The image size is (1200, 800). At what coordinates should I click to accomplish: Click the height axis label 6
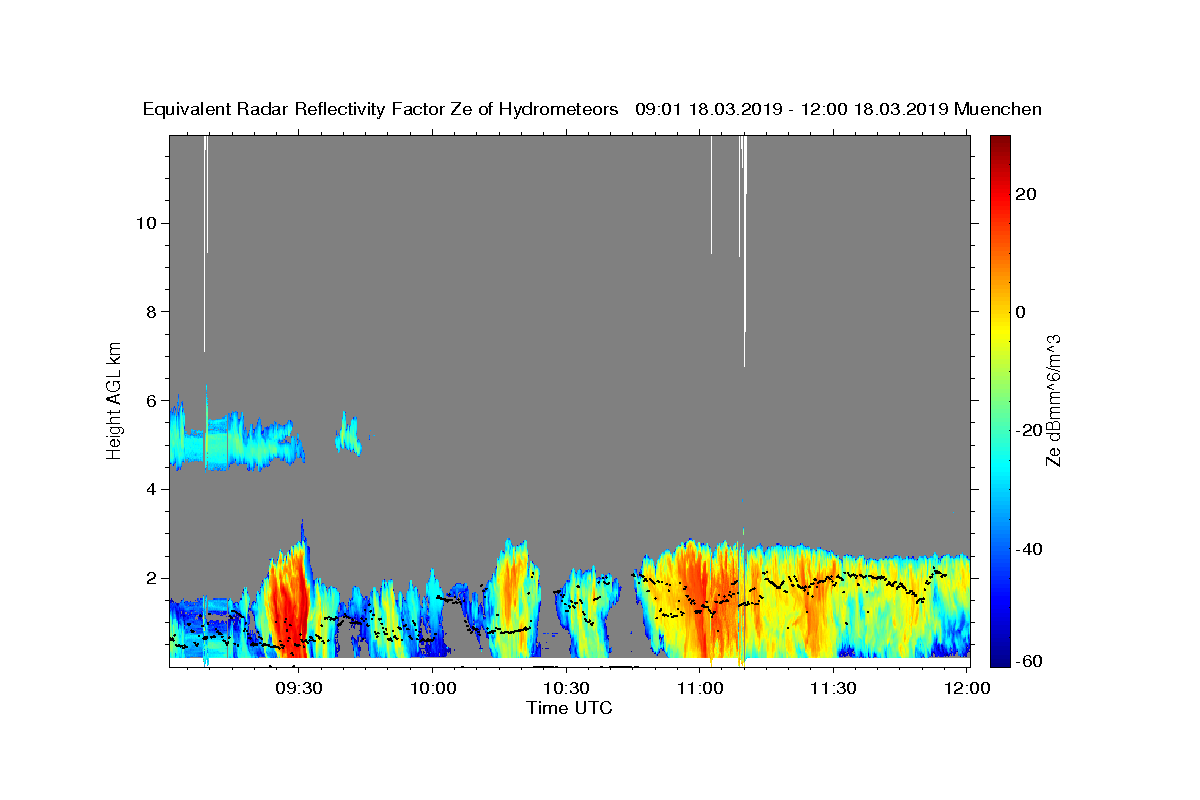point(150,400)
